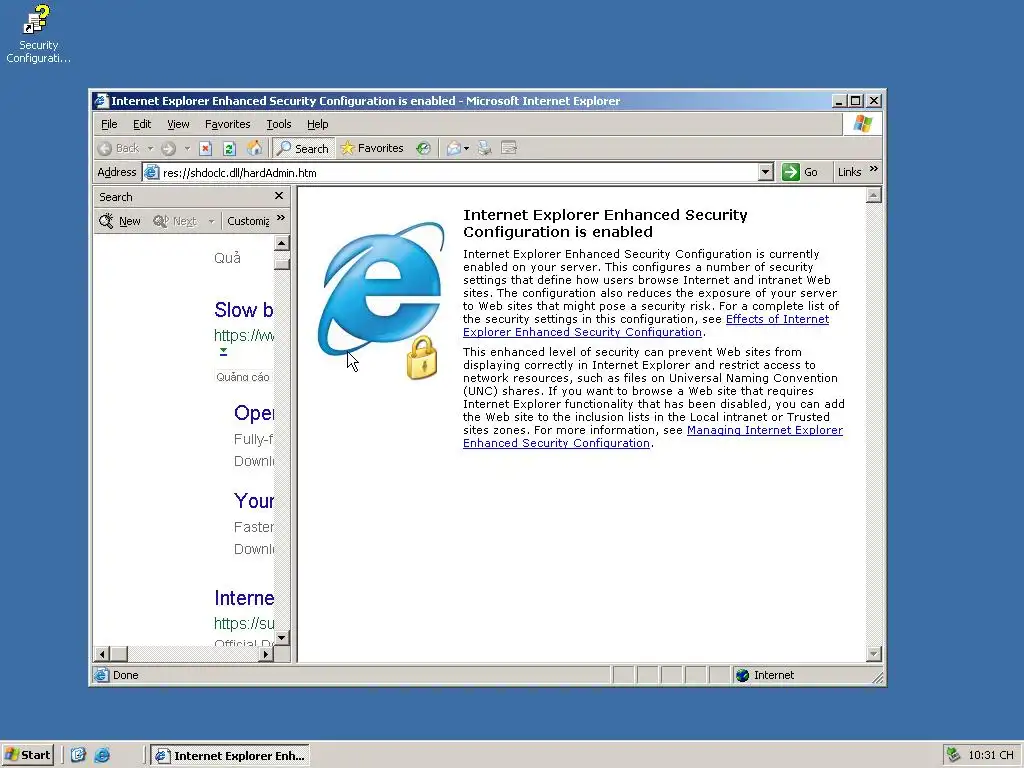Open the Windows Start button
Image resolution: width=1024 pixels, height=768 pixels.
pos(27,755)
